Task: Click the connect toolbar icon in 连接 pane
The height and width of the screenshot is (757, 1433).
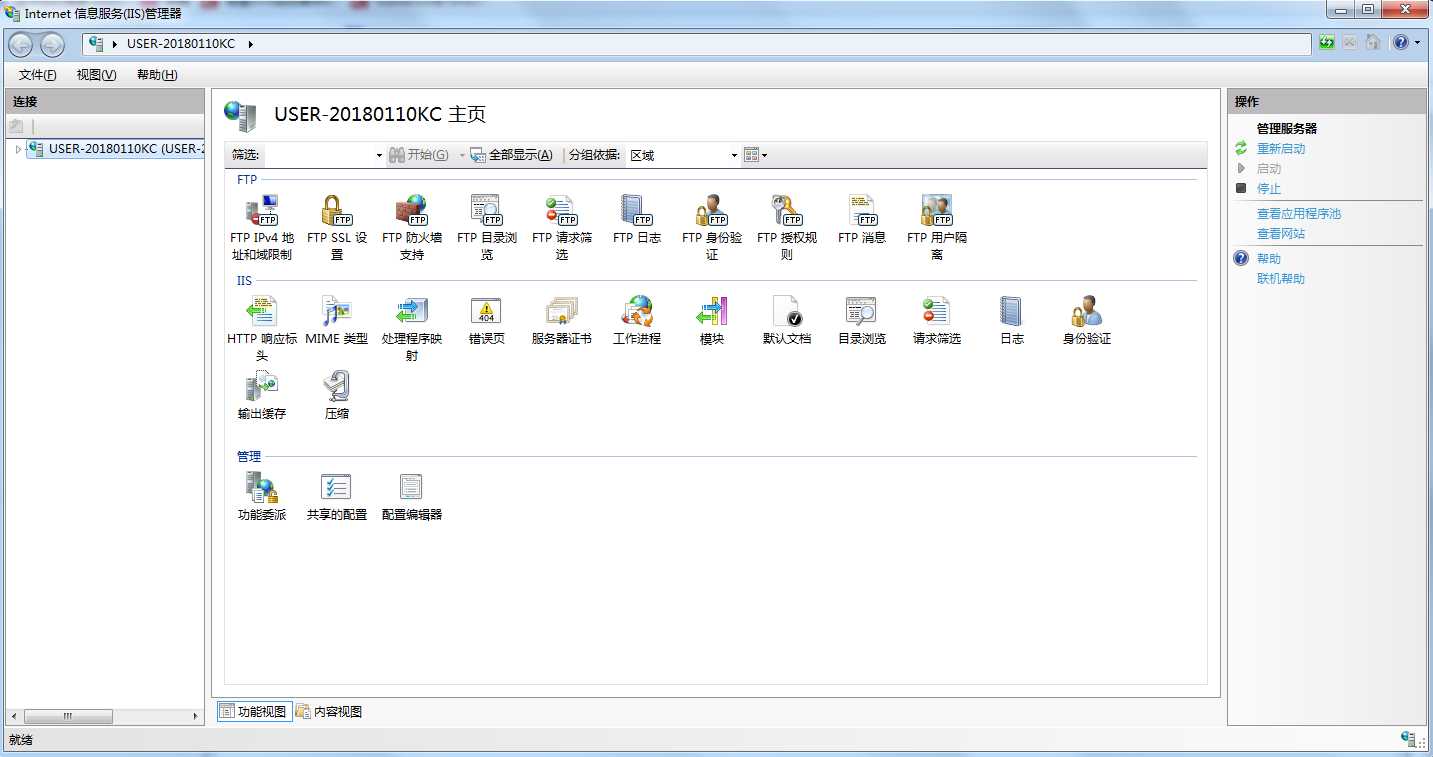Action: coord(16,126)
